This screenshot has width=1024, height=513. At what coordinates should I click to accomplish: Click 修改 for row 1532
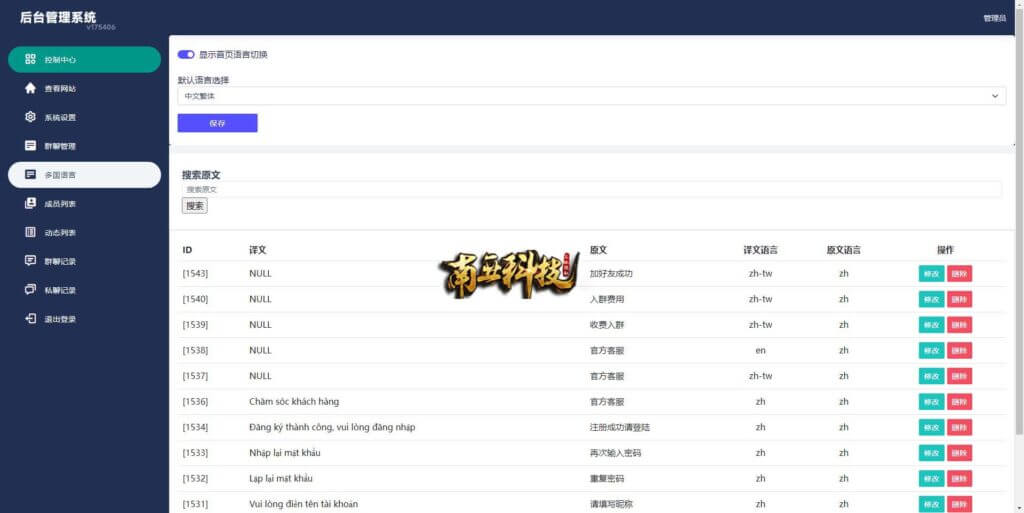tap(931, 478)
